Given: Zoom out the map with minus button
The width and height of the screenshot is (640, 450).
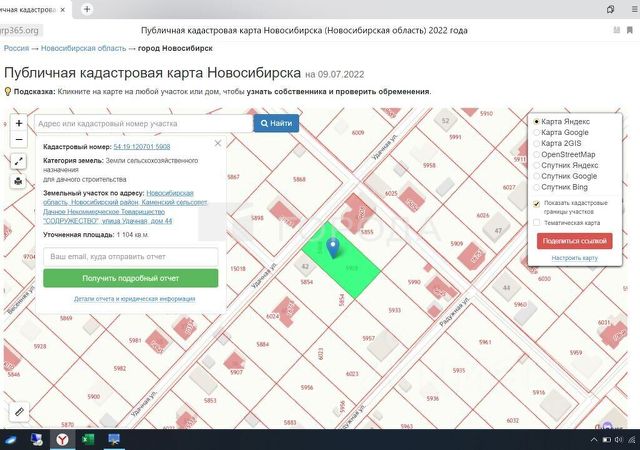Looking at the screenshot, I should 19,140.
